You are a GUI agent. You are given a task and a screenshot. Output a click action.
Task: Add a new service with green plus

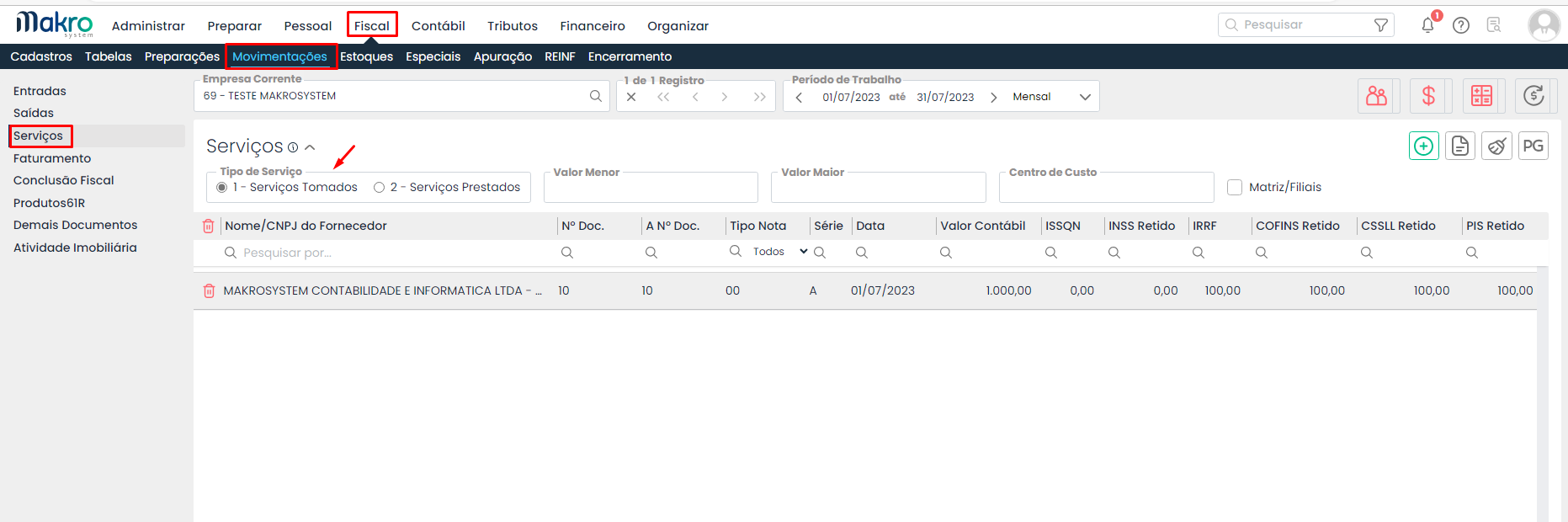point(1423,146)
